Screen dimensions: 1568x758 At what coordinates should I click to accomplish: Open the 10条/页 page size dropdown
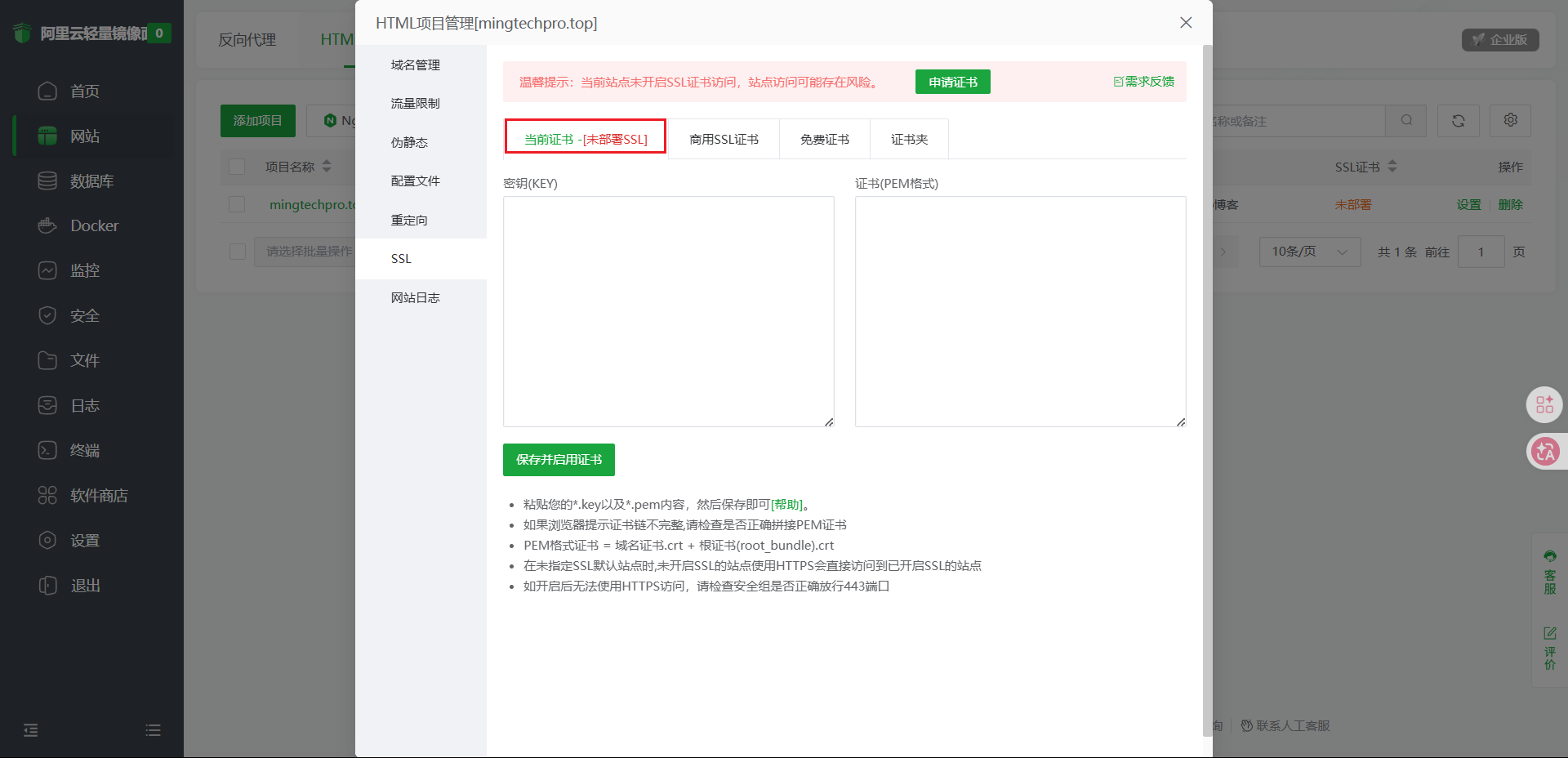1310,252
